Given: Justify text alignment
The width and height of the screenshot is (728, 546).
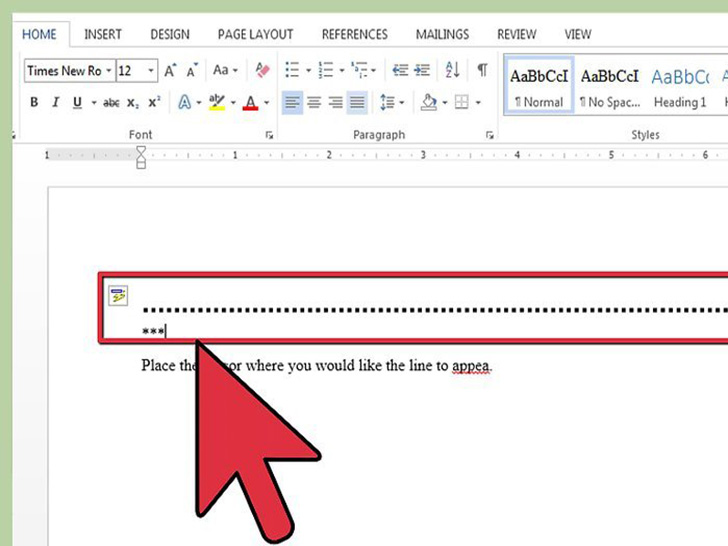Looking at the screenshot, I should (358, 102).
